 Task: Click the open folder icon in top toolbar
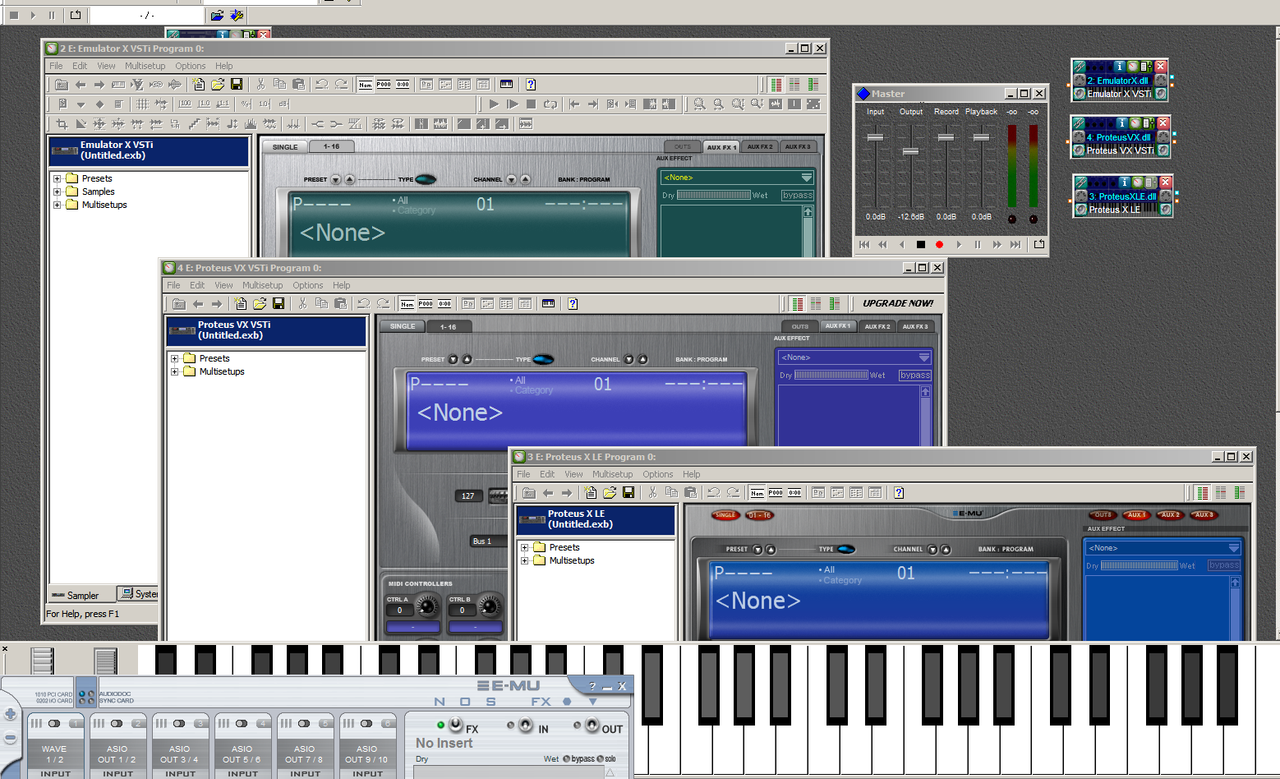[217, 15]
